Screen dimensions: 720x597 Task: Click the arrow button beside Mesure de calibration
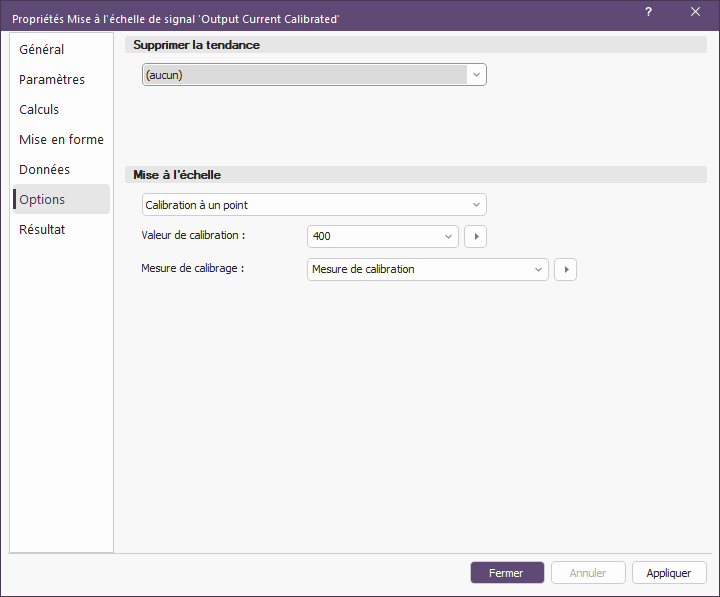(565, 270)
